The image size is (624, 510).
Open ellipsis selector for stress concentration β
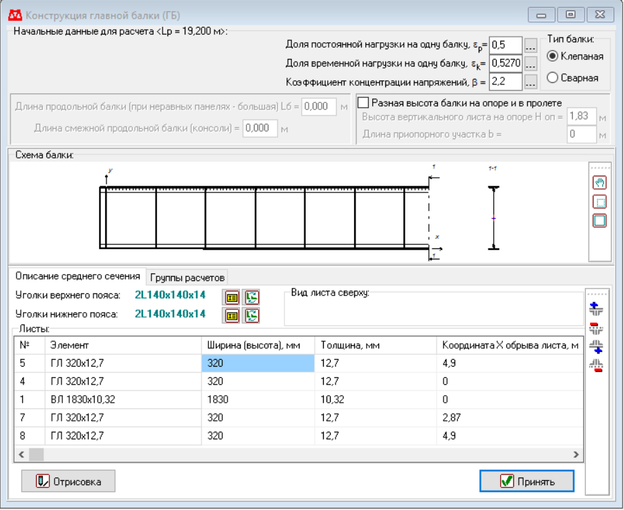click(x=531, y=79)
